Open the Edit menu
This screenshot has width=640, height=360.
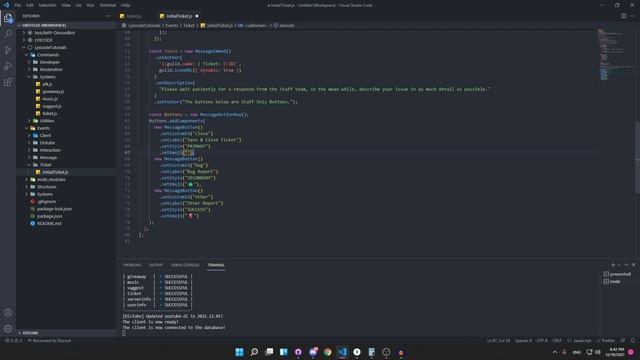point(30,5)
